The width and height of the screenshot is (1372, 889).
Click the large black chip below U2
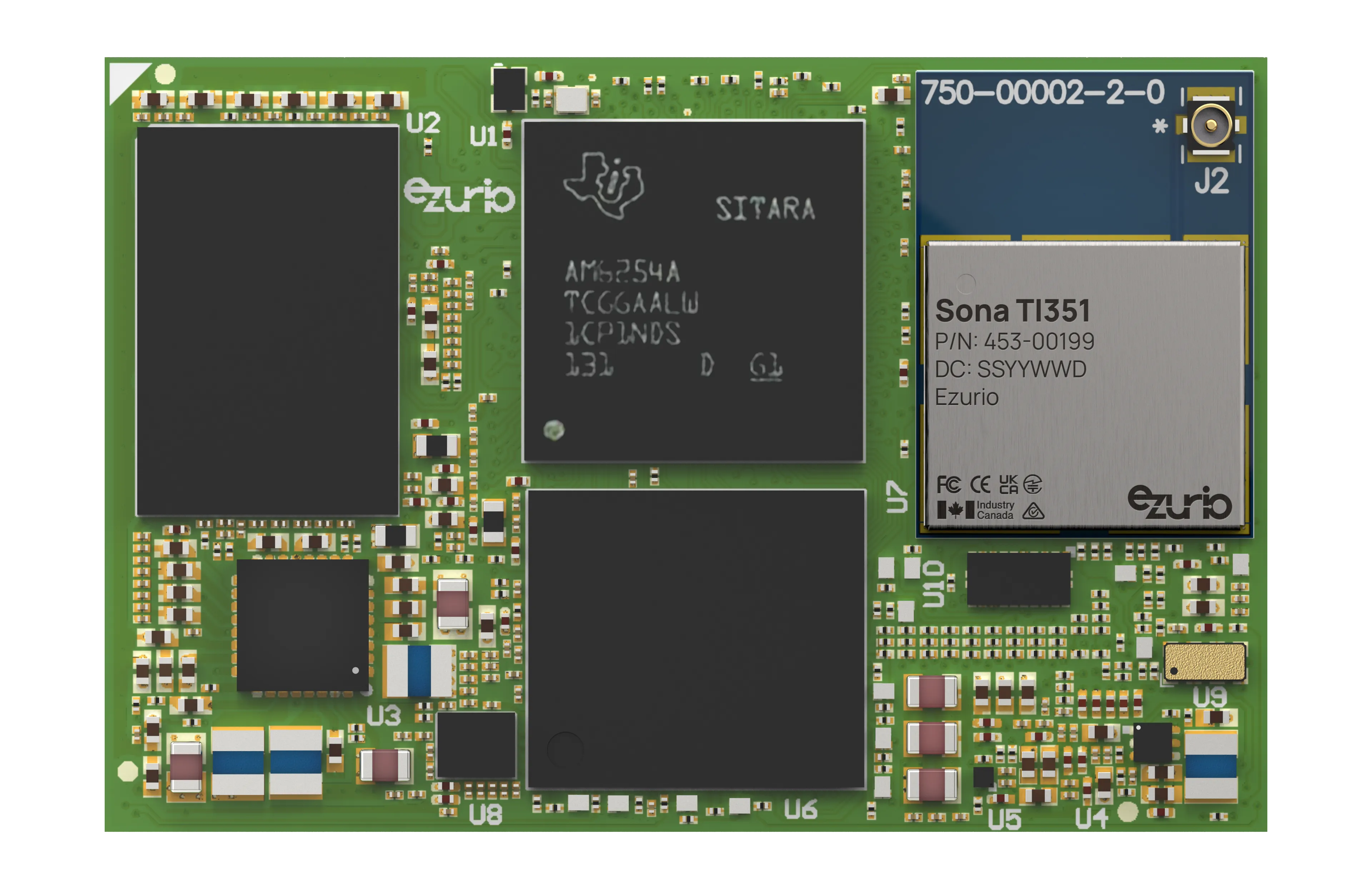(267, 321)
